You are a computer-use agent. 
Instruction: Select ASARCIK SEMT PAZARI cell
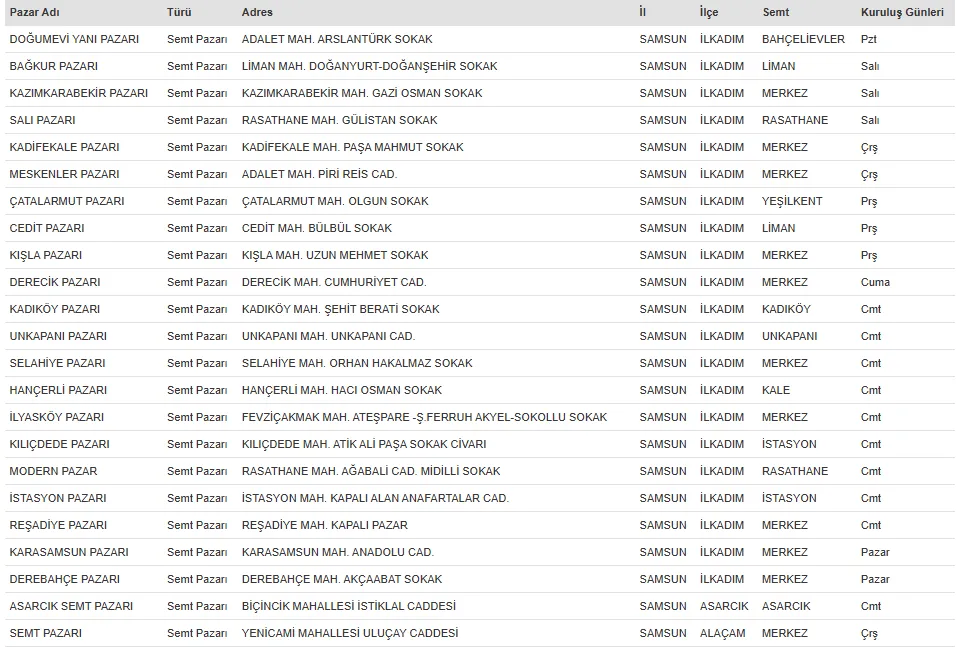click(71, 606)
